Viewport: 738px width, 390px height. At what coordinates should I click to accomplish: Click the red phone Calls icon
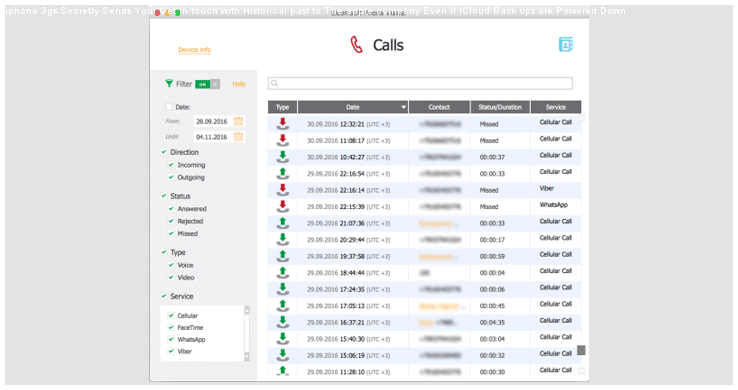click(x=356, y=45)
